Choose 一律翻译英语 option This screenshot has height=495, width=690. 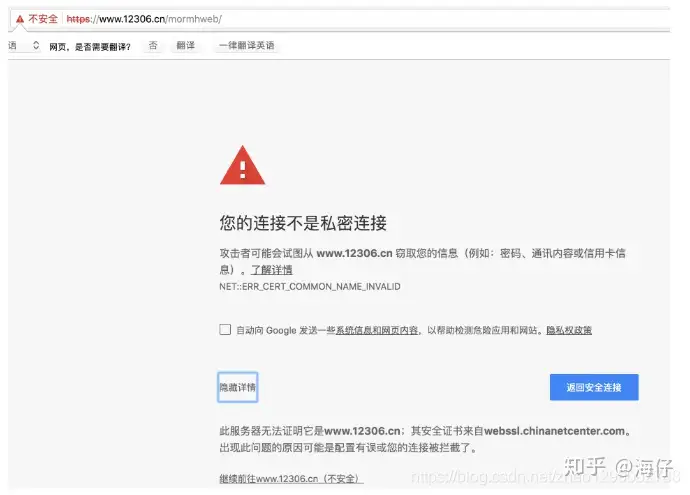246,45
